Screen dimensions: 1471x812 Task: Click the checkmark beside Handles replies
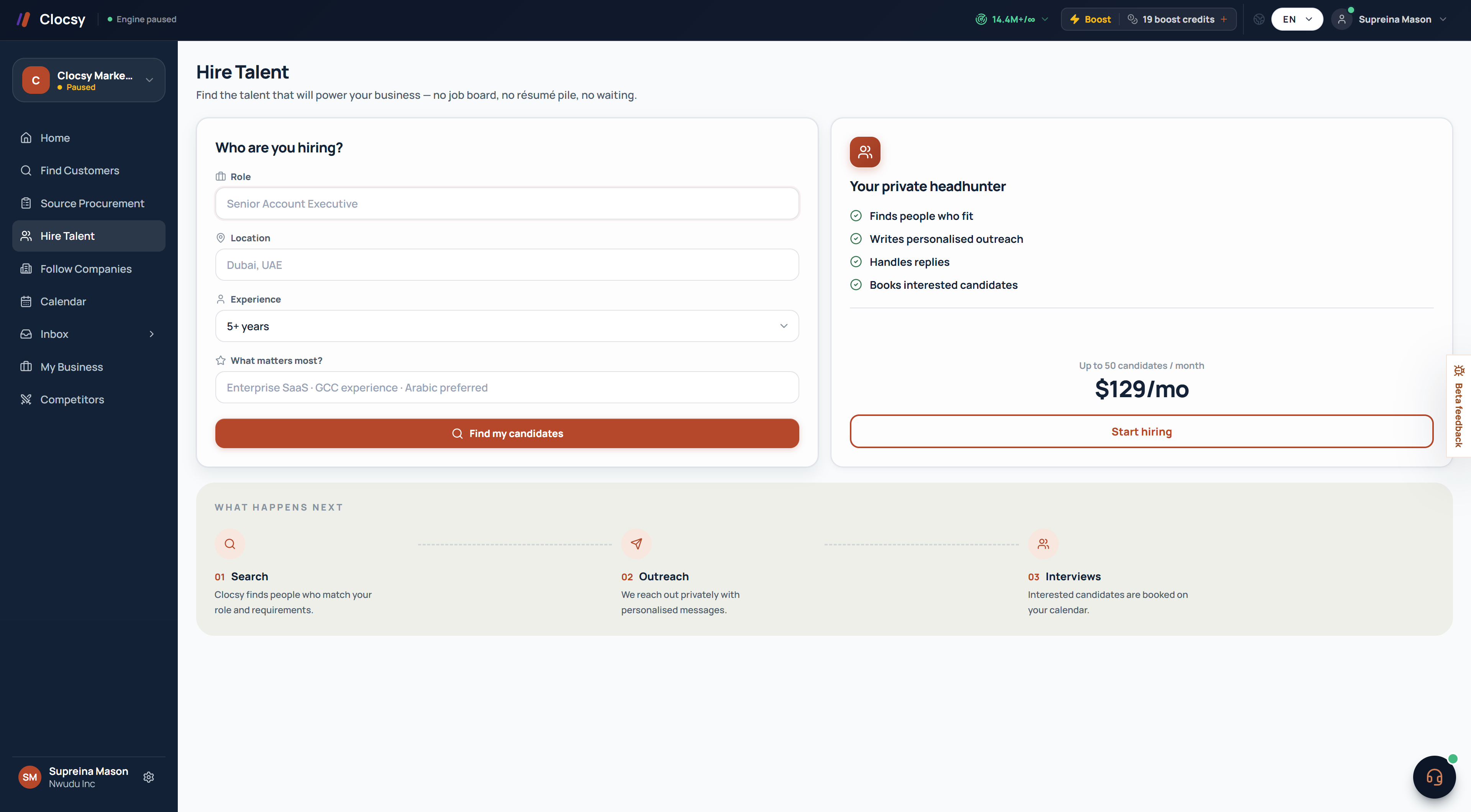(x=856, y=262)
